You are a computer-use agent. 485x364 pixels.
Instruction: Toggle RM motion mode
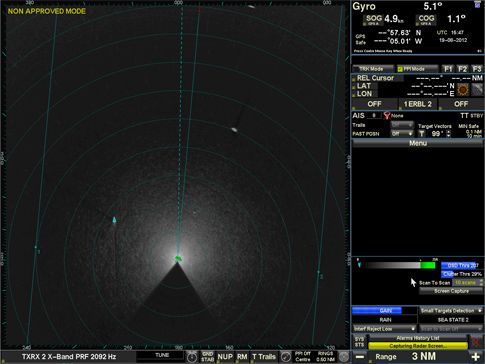[x=242, y=357]
